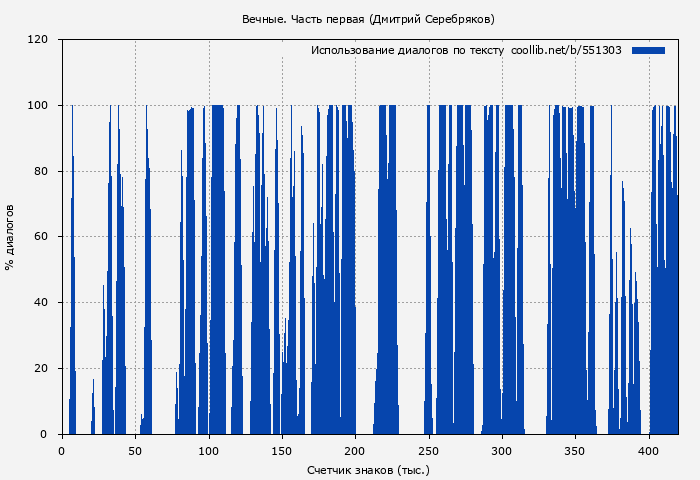Click the y-axis tick label 60

pyautogui.click(x=41, y=237)
